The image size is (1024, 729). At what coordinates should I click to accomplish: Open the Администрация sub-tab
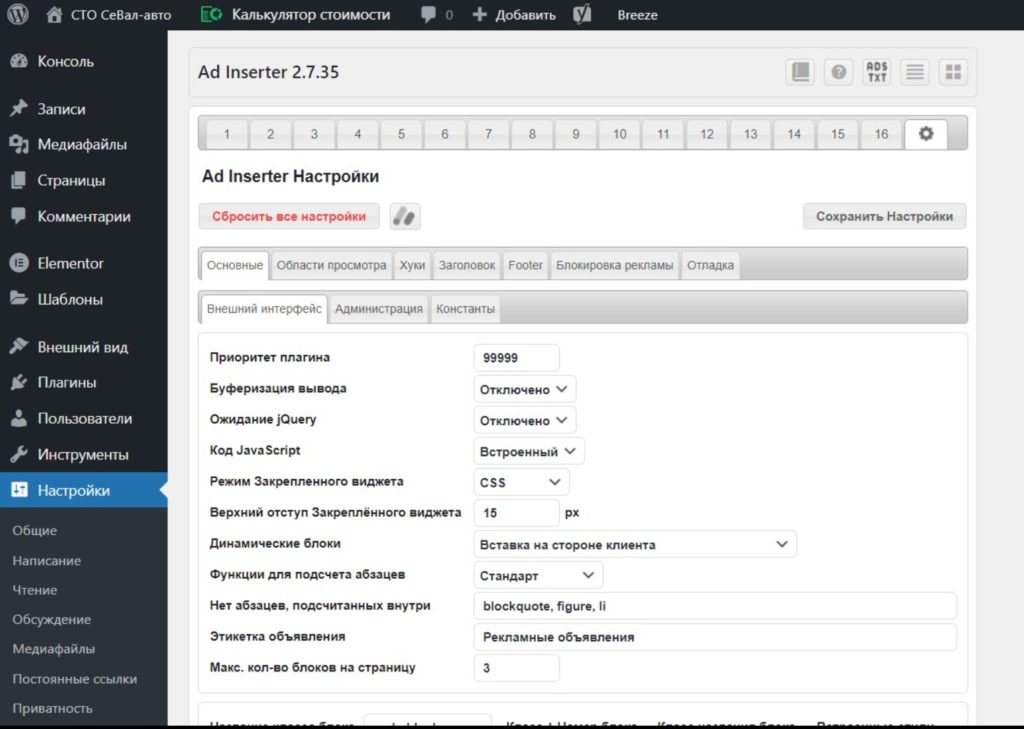point(379,309)
